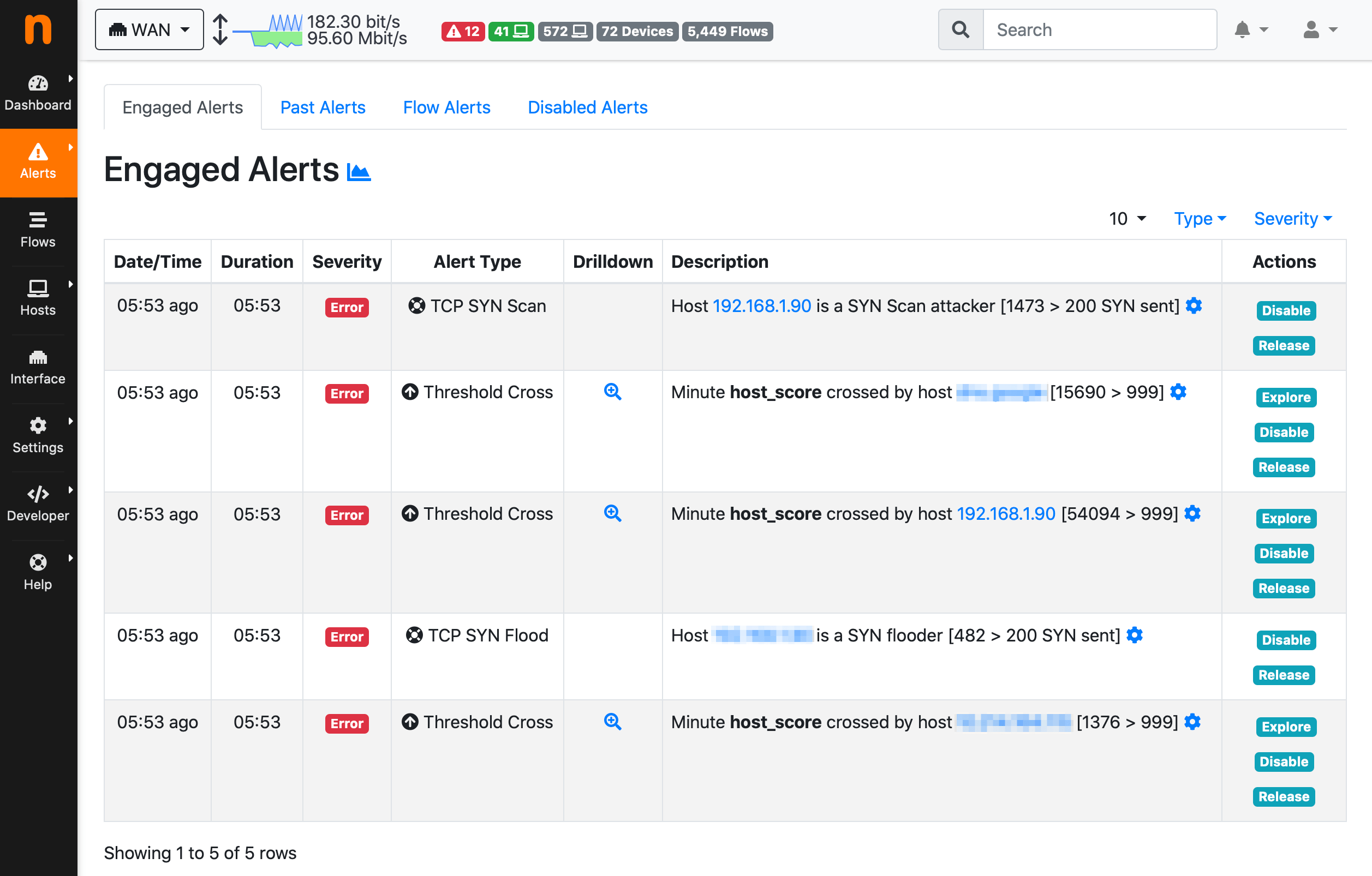Open the Interface sidebar icon
Image resolution: width=1372 pixels, height=876 pixels.
(x=38, y=358)
